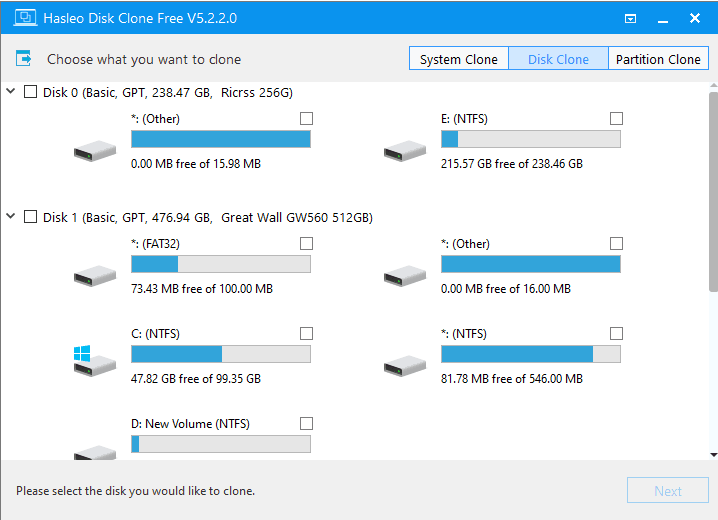Click '81.78 MB free of 546.00 MB' text
The image size is (718, 520).
[511, 379]
